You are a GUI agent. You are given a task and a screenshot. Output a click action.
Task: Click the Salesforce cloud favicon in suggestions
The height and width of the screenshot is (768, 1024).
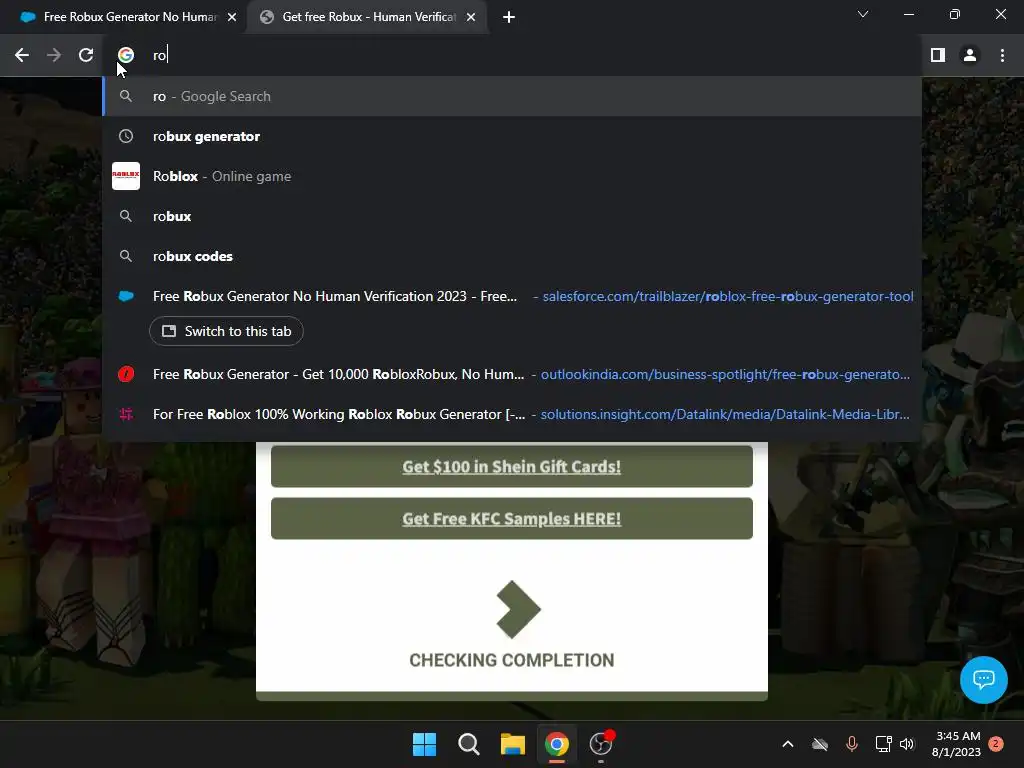[126, 296]
